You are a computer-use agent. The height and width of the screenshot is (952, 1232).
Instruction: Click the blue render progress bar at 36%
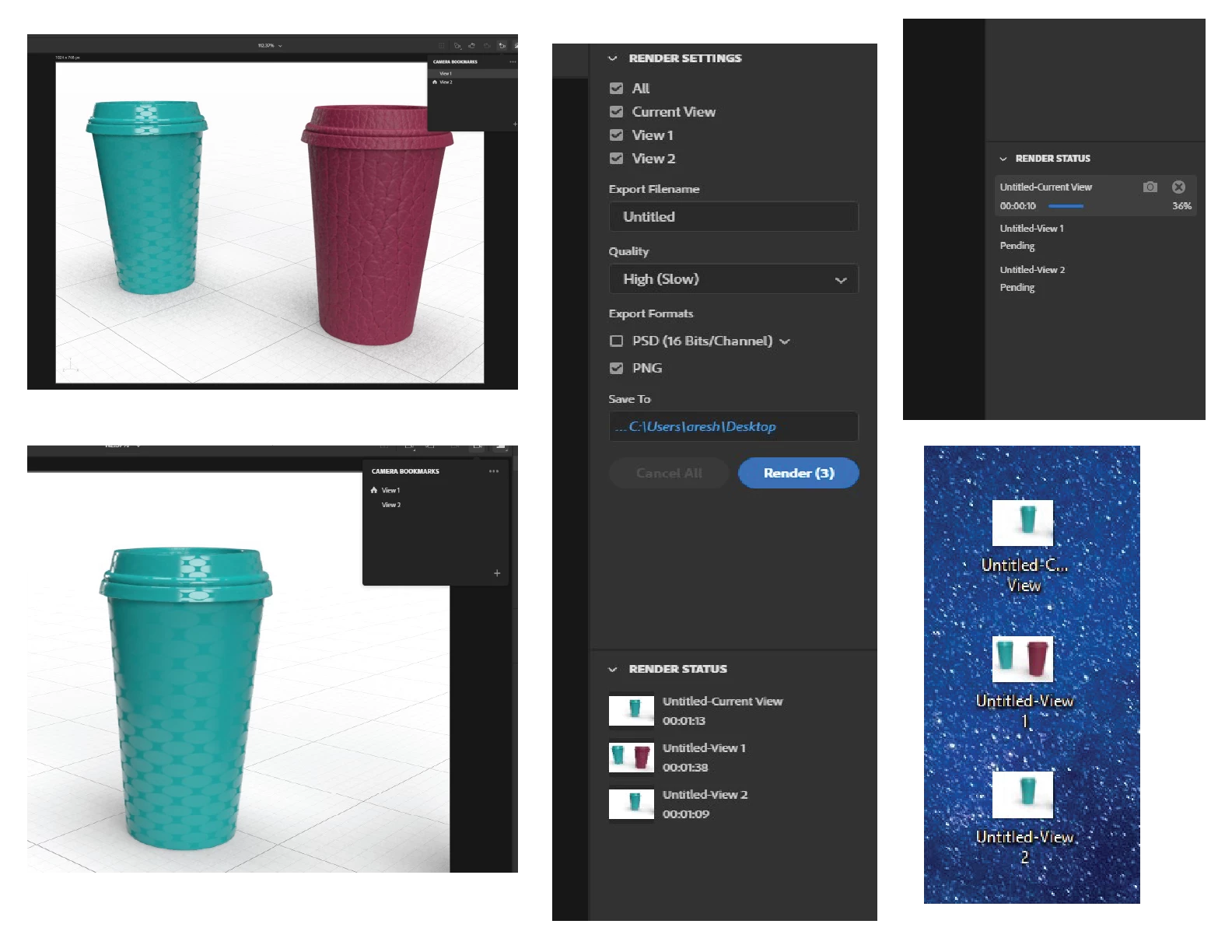pyautogui.click(x=1066, y=206)
